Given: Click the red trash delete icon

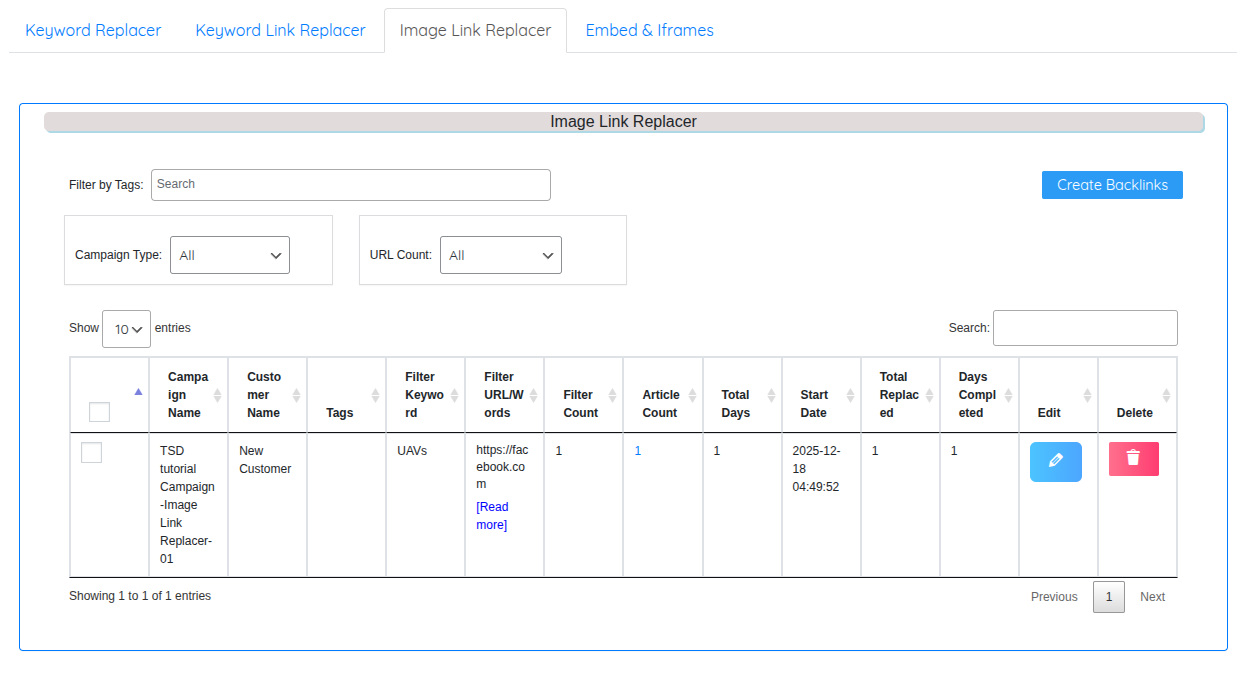Looking at the screenshot, I should pyautogui.click(x=1133, y=459).
